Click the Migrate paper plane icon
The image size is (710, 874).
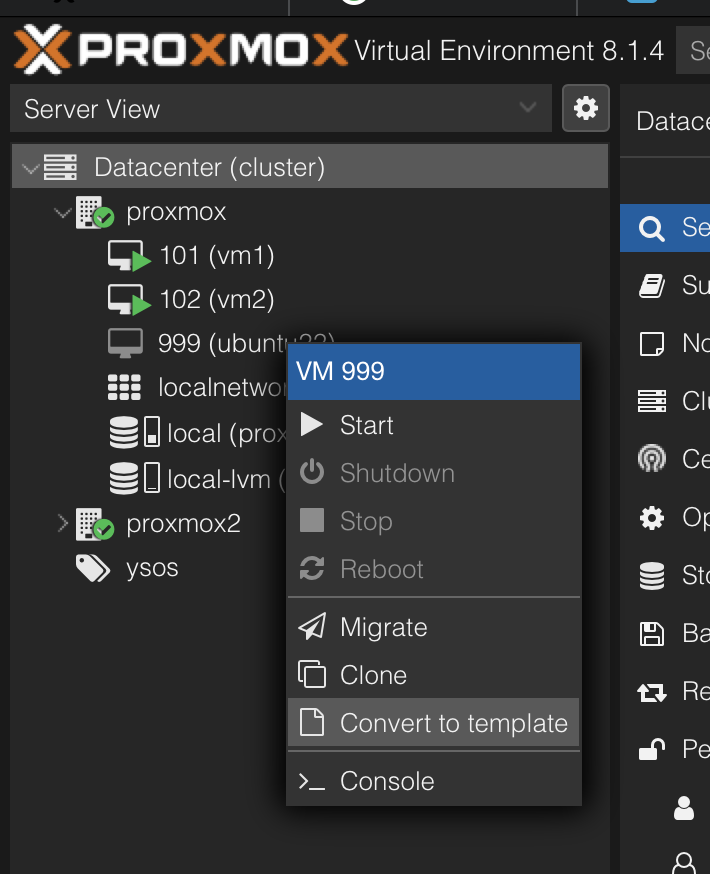tap(312, 627)
